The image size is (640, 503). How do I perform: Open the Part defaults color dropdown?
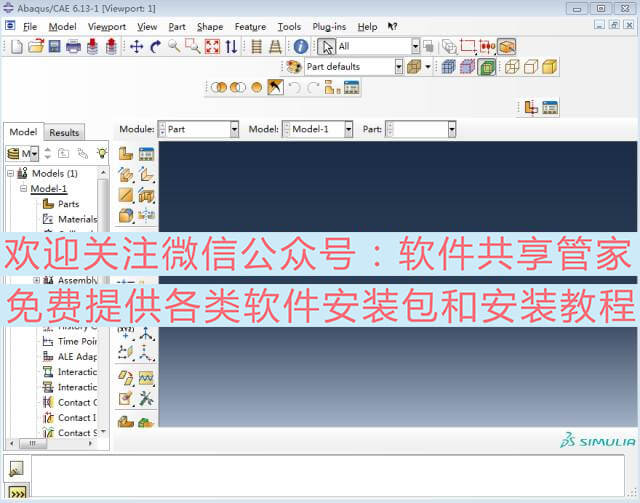(399, 67)
